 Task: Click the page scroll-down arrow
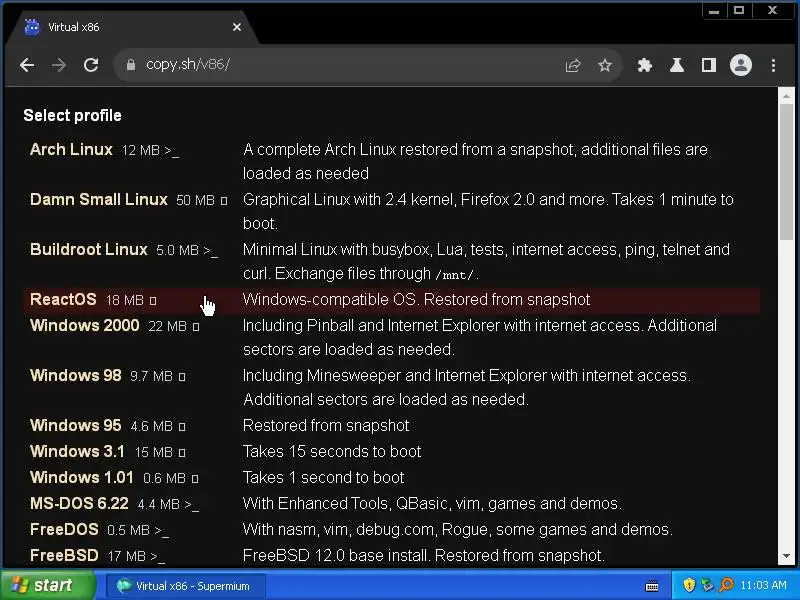[786, 556]
